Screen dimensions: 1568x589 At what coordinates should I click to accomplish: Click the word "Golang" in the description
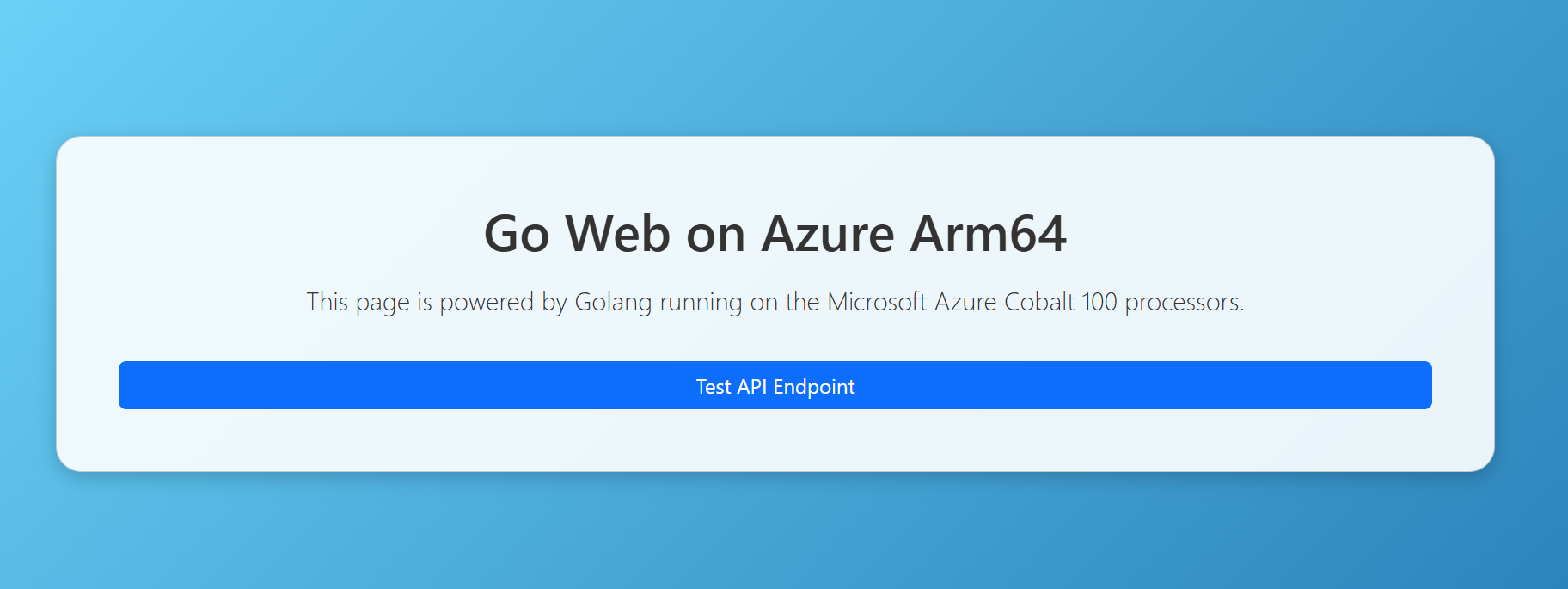(613, 303)
